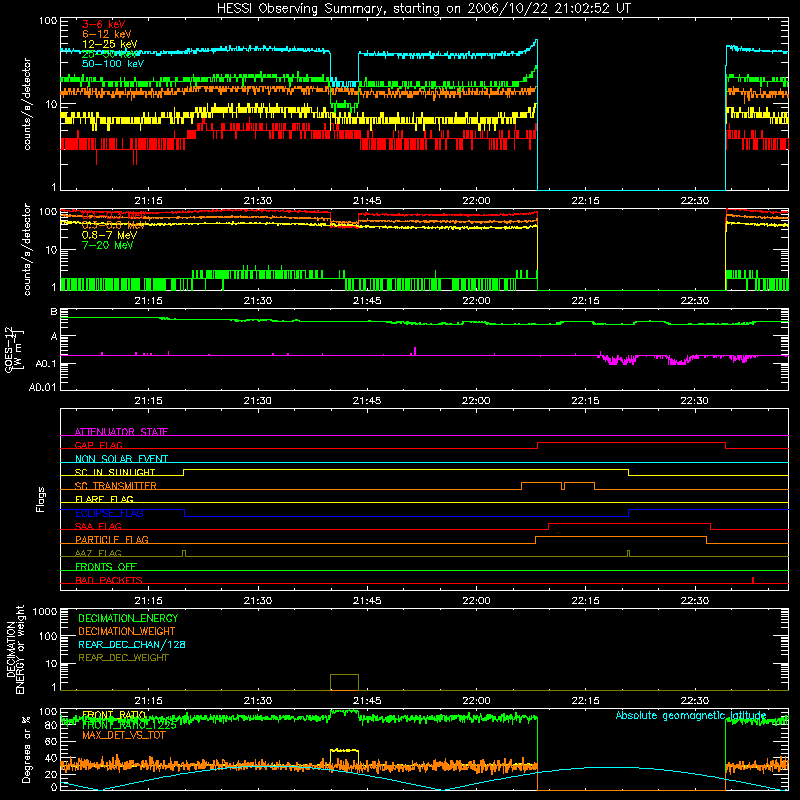Select the ATTENUATOR_STATE flag label

pos(121,432)
